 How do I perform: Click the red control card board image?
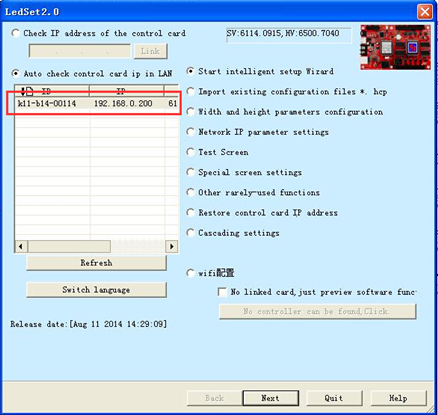click(395, 47)
